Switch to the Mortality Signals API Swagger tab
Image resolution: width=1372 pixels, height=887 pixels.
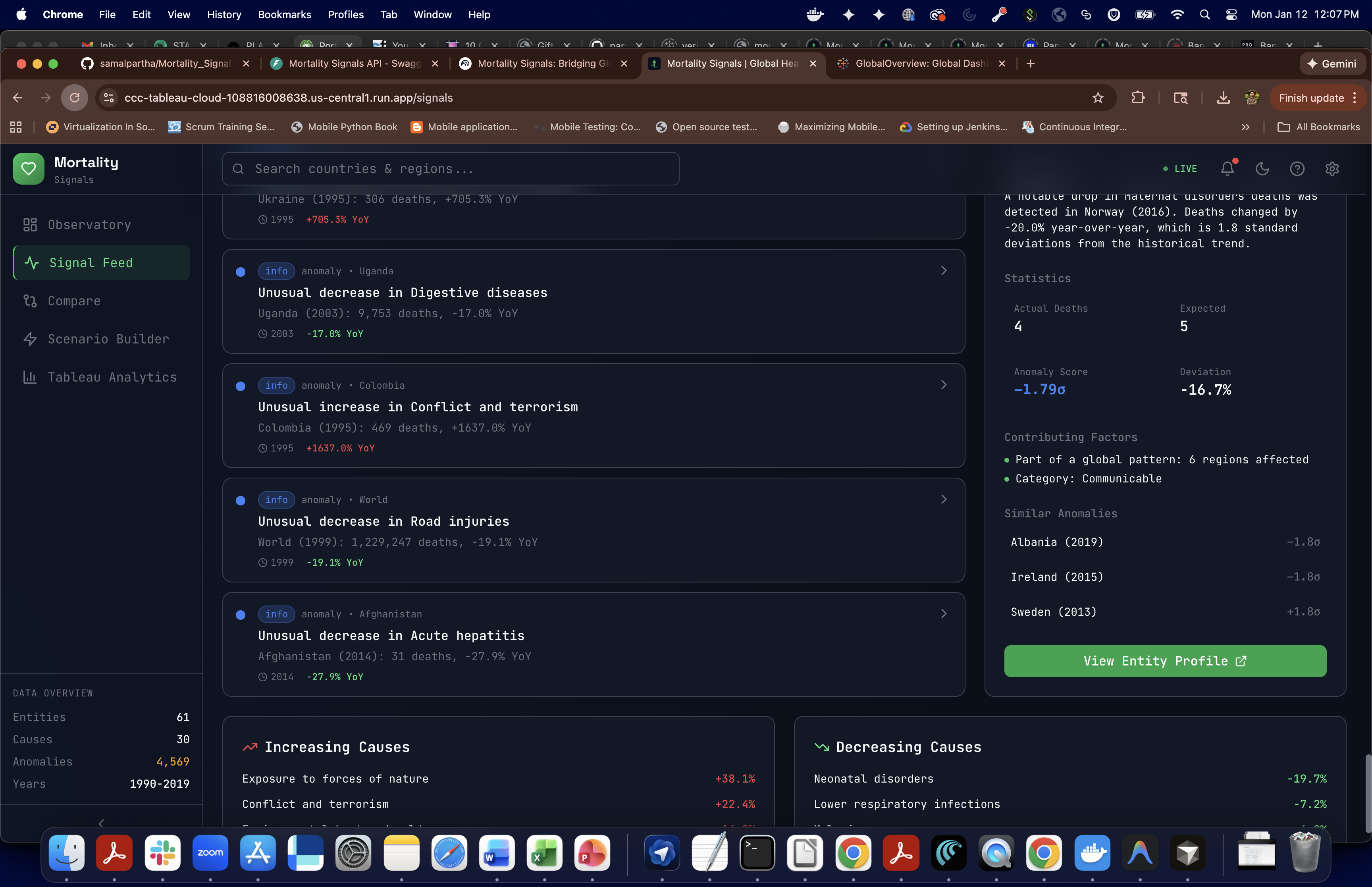pos(354,64)
